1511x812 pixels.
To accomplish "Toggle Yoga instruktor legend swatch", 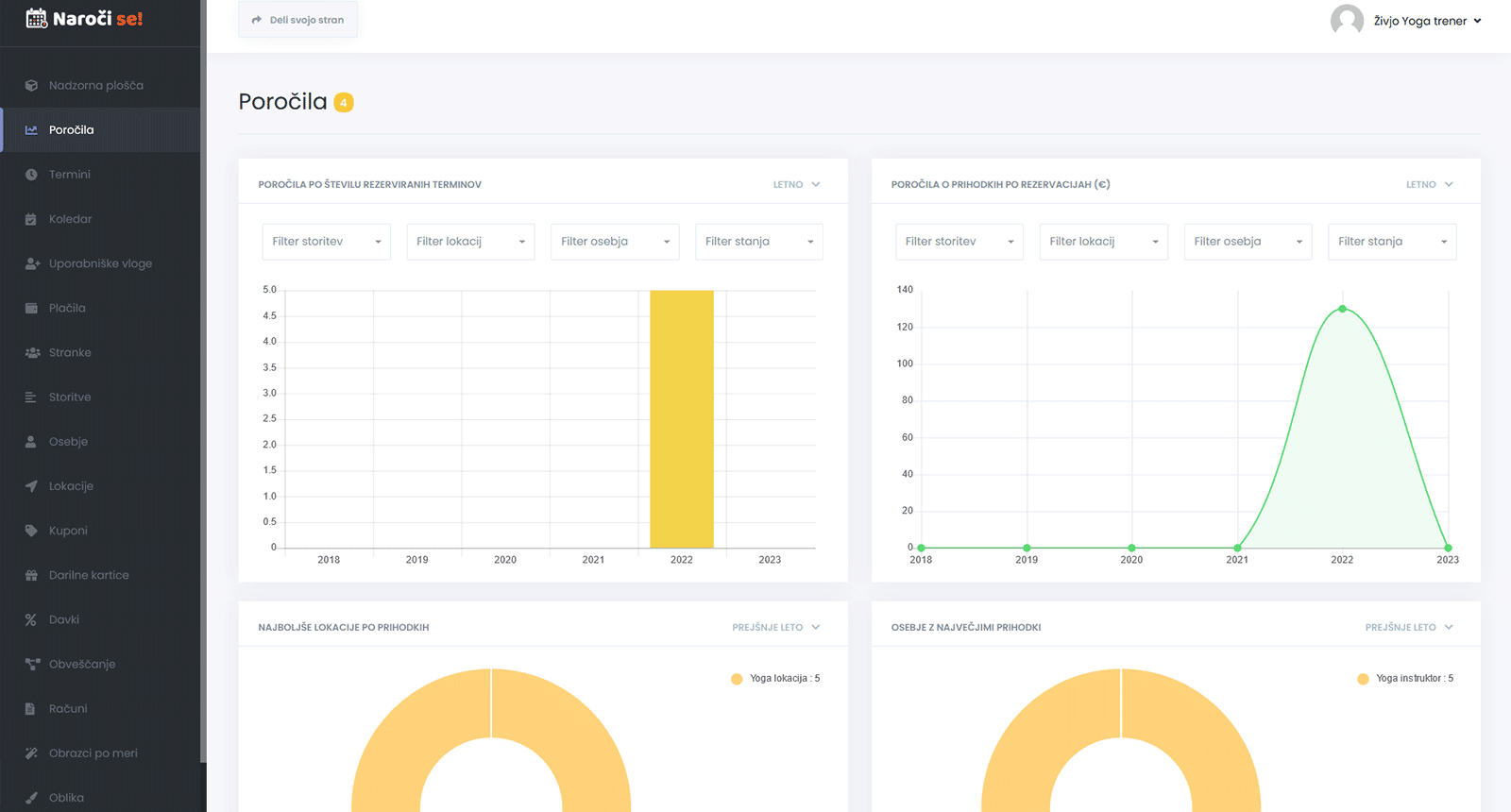I will pyautogui.click(x=1363, y=679).
